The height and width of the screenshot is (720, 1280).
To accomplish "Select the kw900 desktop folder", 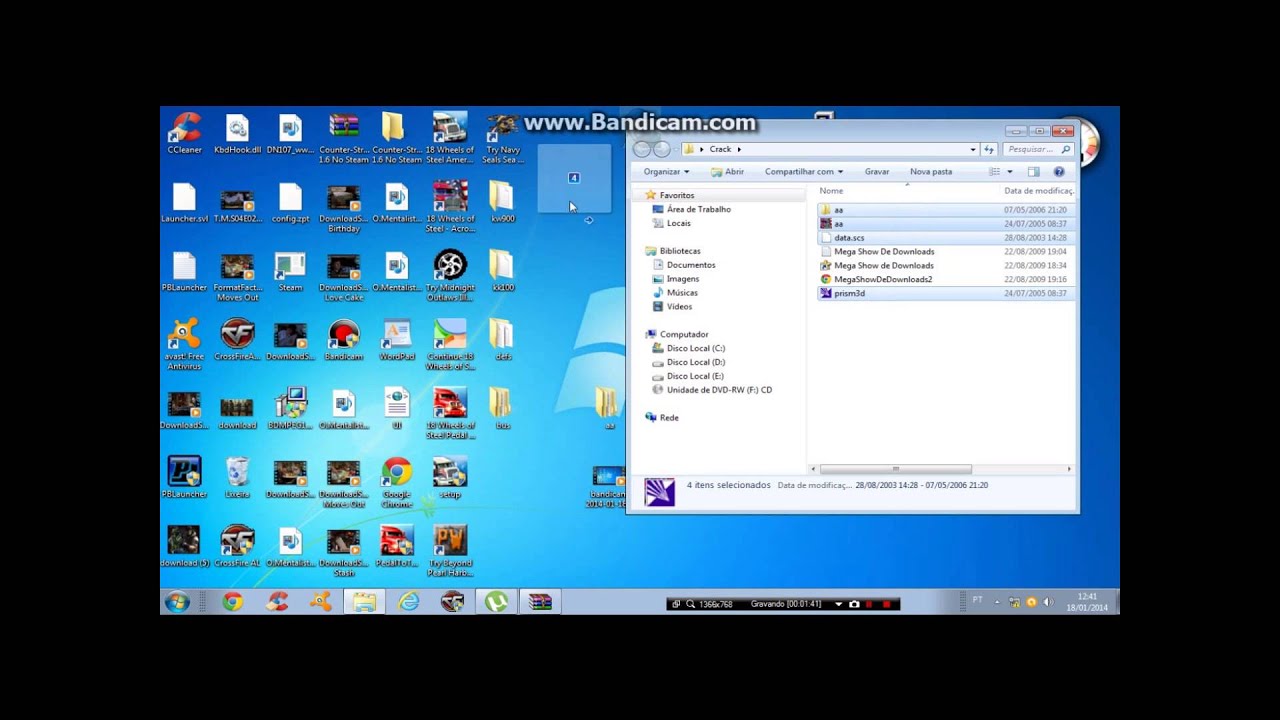I will [x=502, y=203].
